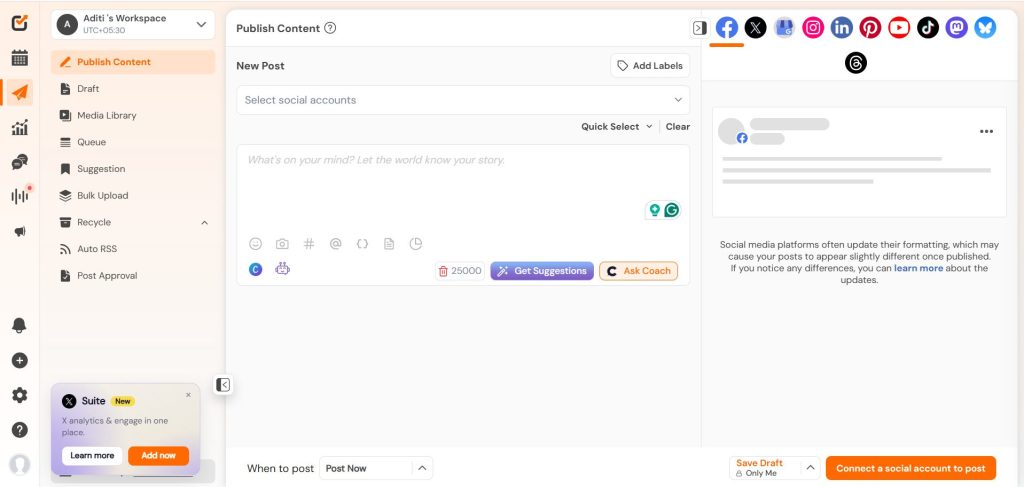Click the plus circle icon in rail
This screenshot has height=487, width=1024.
point(20,360)
